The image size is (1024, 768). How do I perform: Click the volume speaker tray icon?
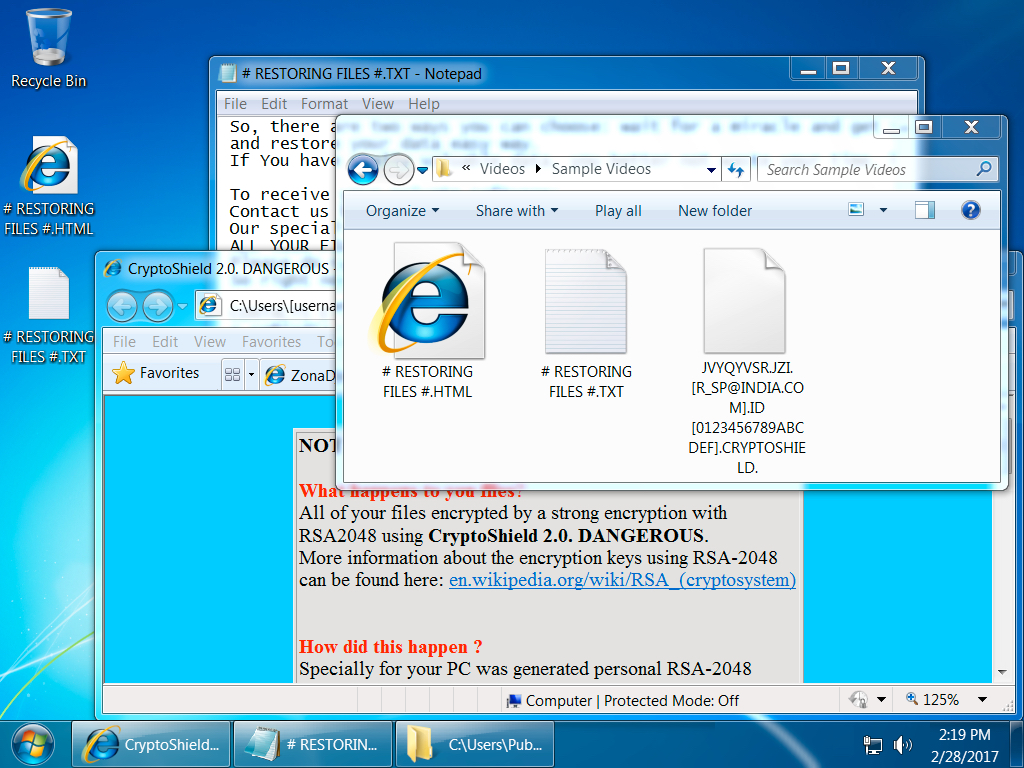point(903,745)
